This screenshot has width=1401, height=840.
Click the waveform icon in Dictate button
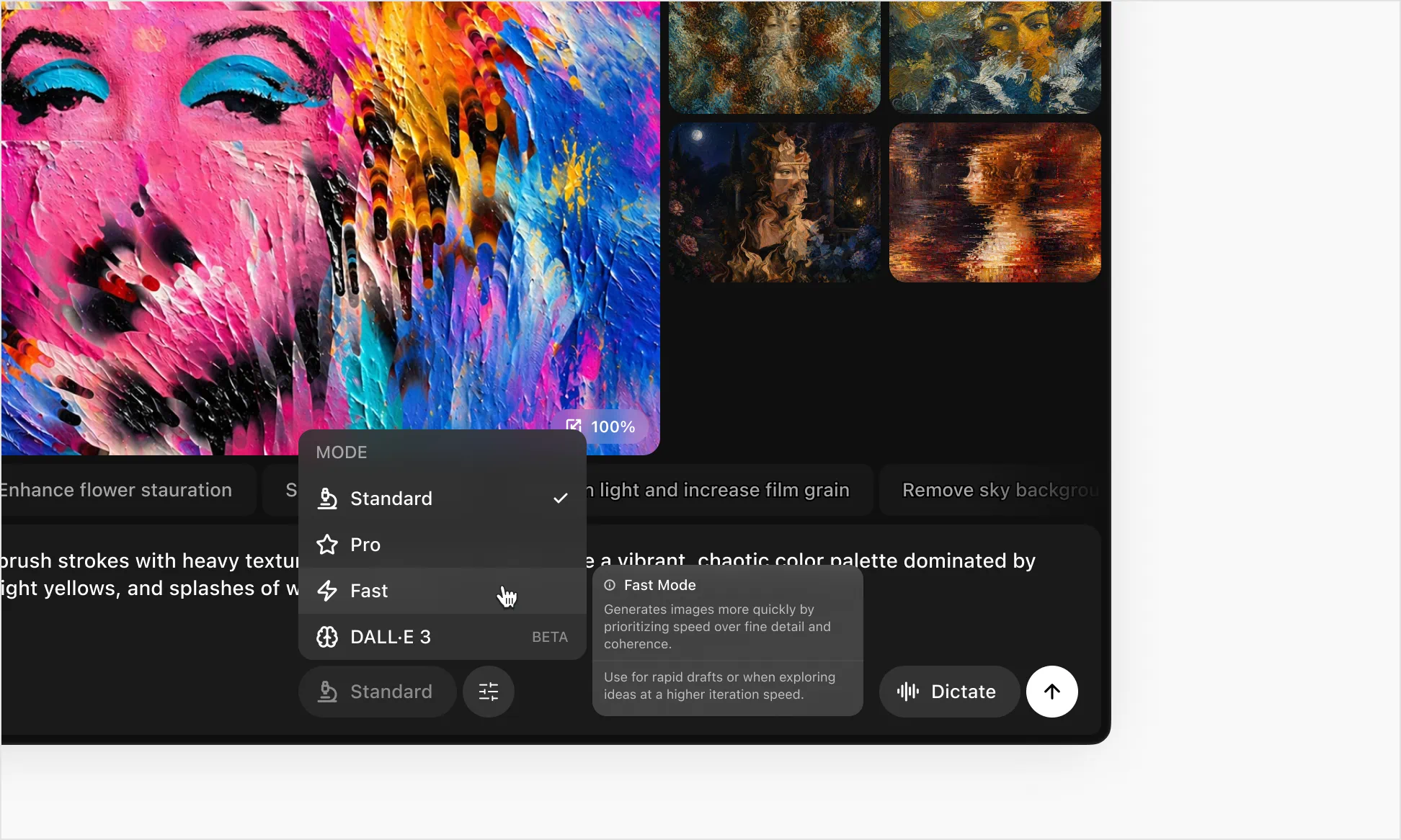tap(908, 692)
